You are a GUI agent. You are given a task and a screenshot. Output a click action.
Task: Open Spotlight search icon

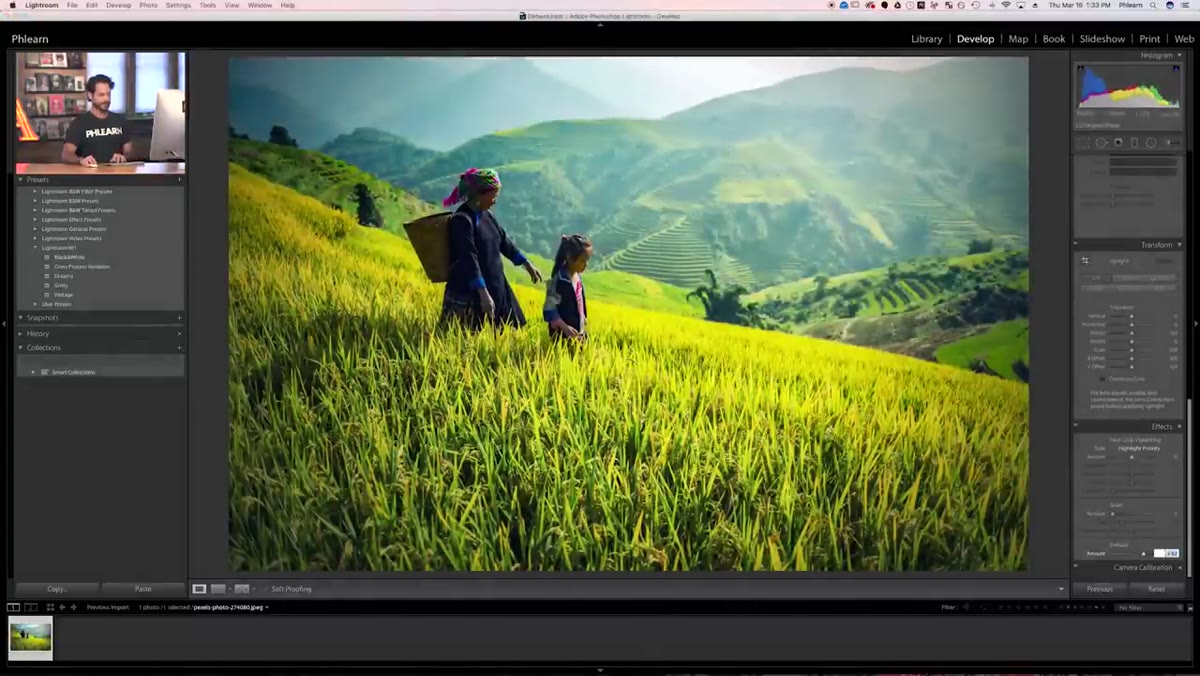(x=1151, y=5)
